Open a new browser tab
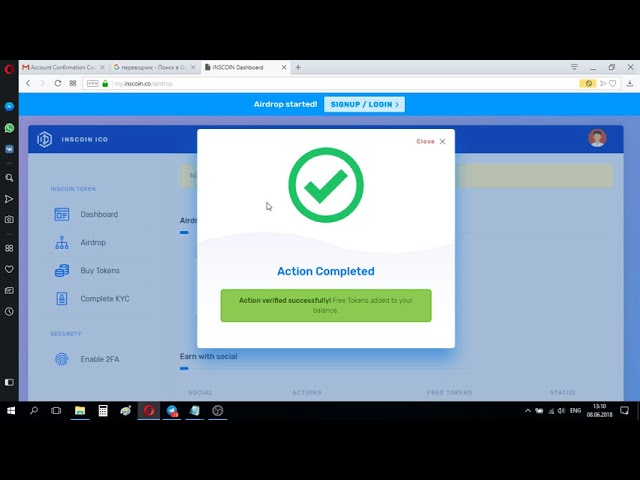This screenshot has width=640, height=480. pyautogui.click(x=298, y=67)
